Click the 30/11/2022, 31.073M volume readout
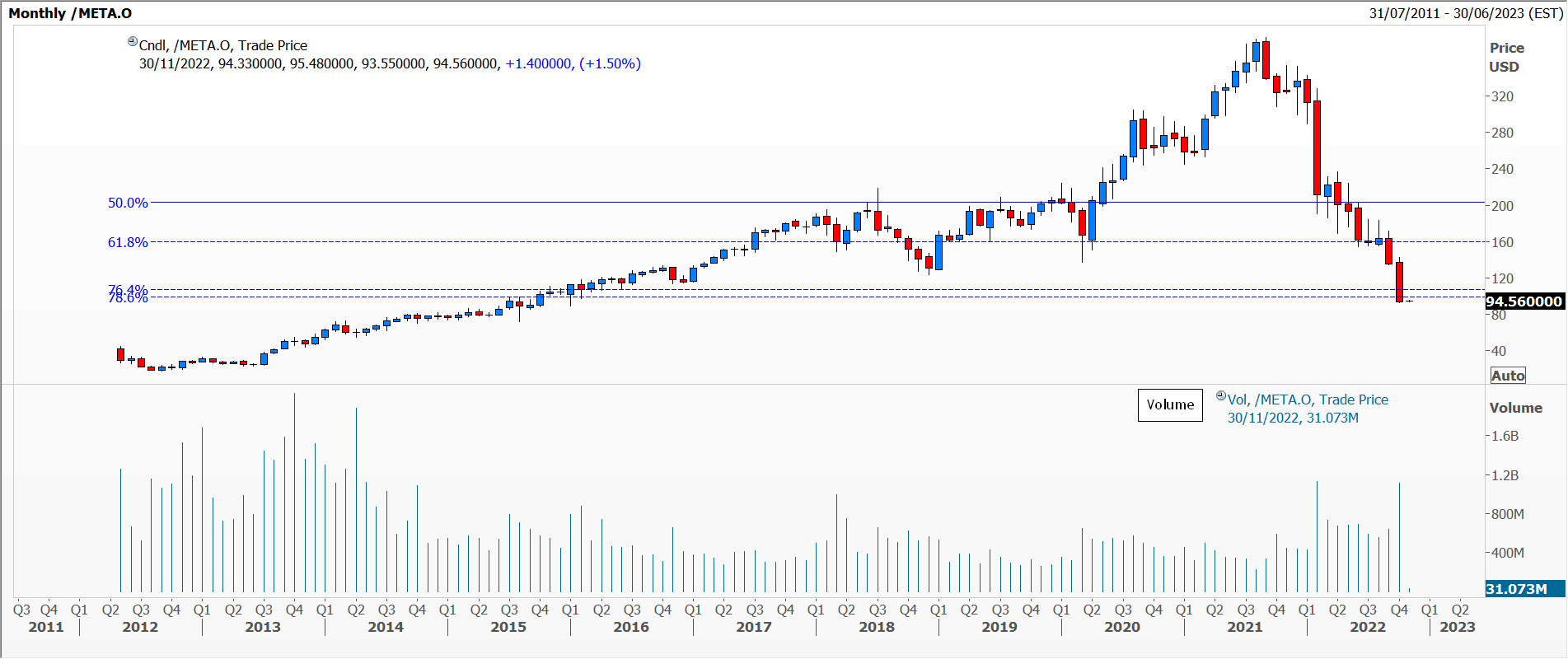Viewport: 1568px width, 659px height. point(1293,418)
